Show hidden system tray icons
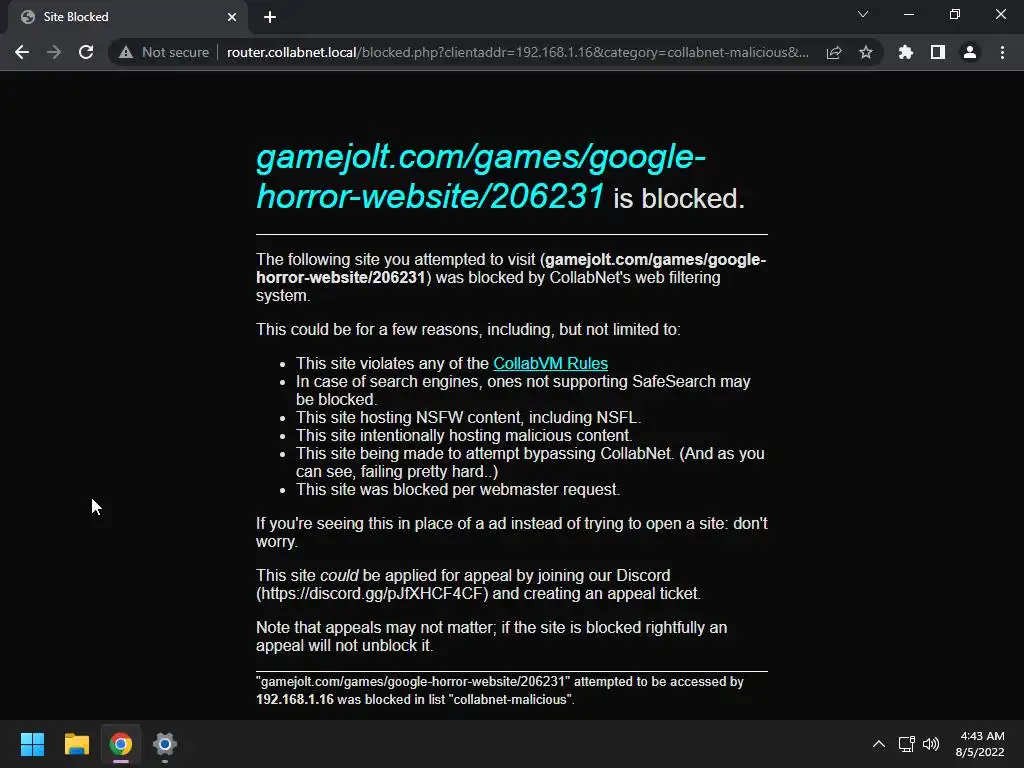1024x768 pixels. [x=879, y=744]
